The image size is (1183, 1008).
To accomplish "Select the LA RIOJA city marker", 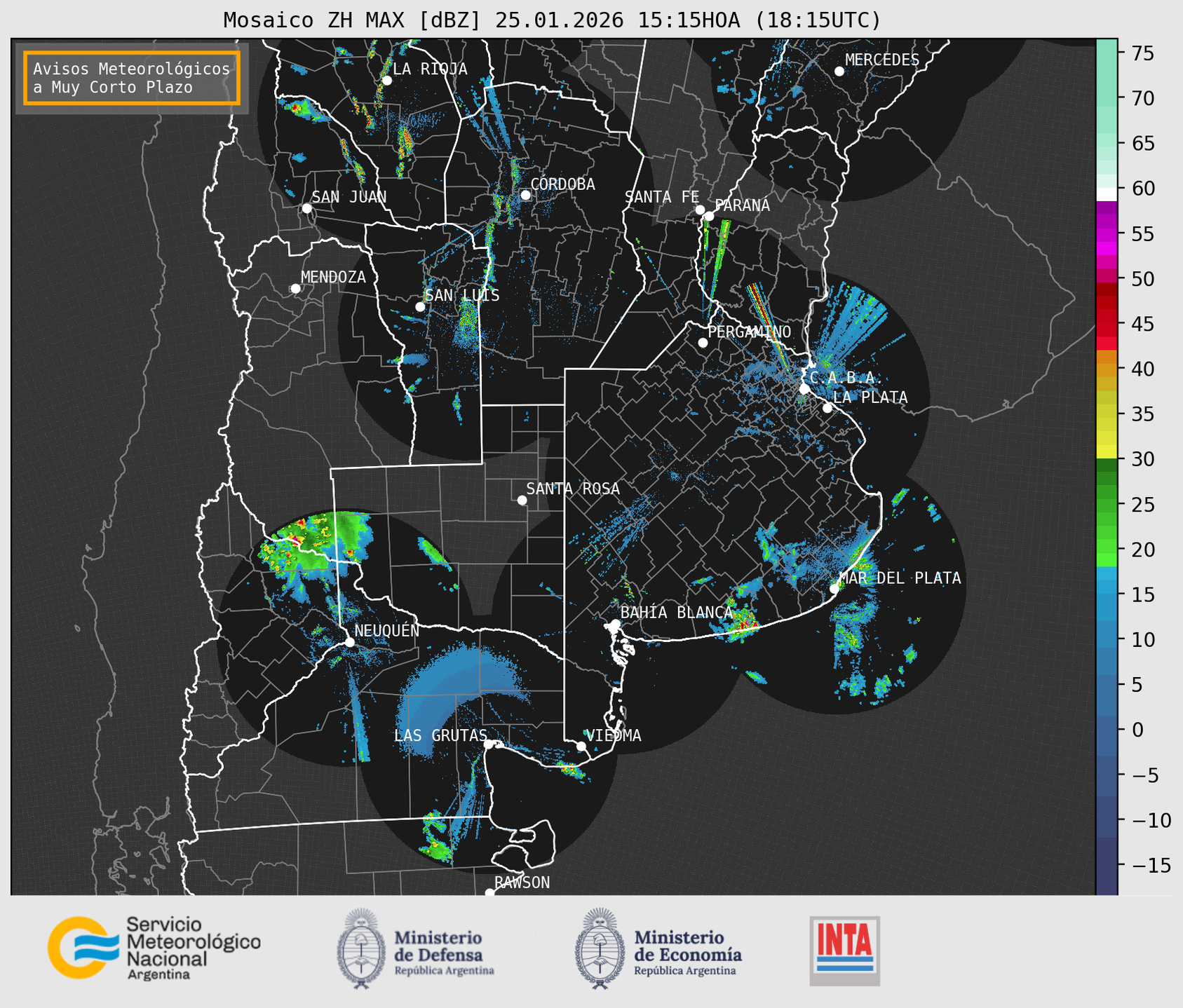I will (386, 81).
